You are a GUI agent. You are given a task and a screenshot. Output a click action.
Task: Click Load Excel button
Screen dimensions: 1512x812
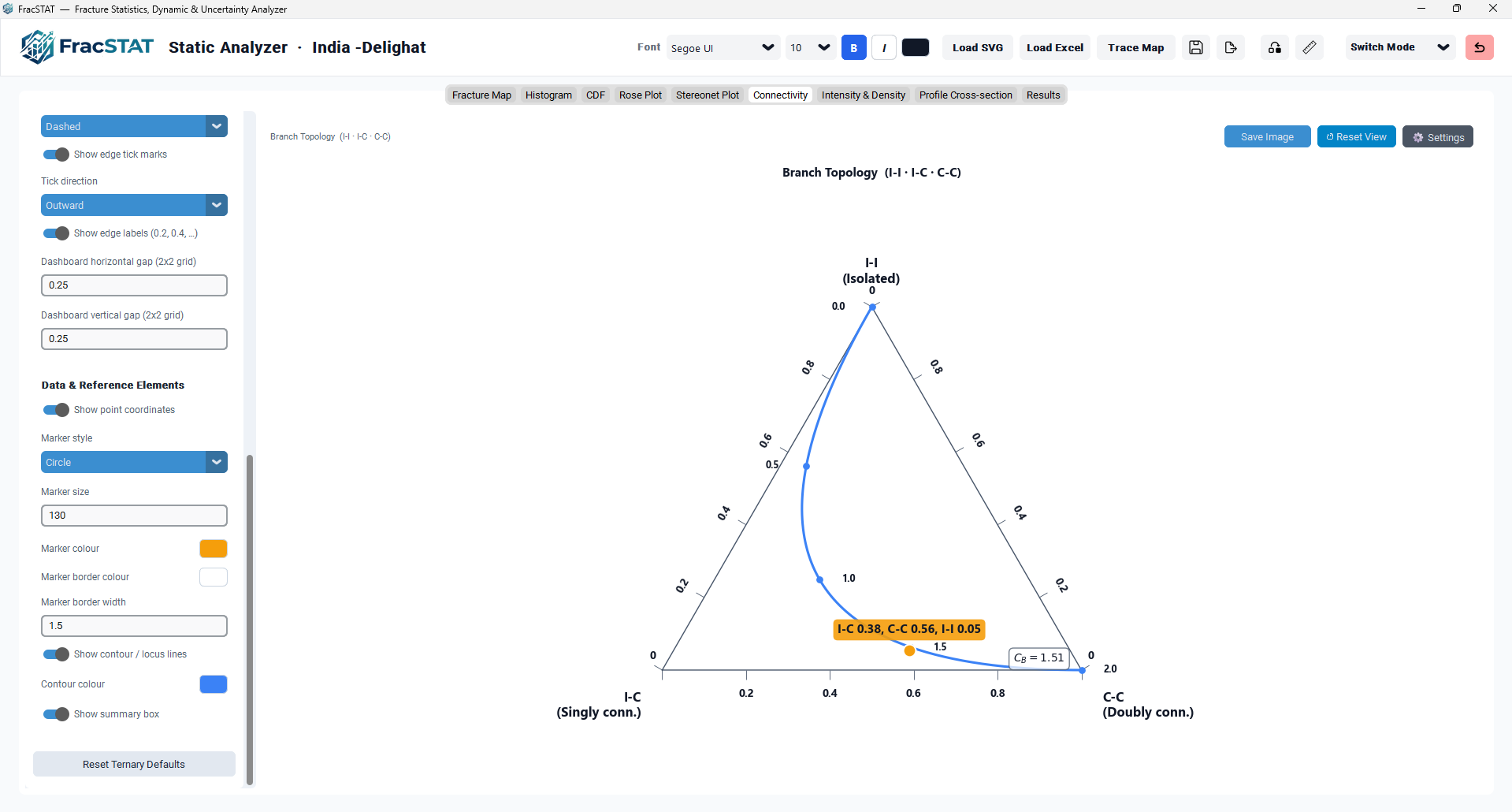tap(1055, 47)
